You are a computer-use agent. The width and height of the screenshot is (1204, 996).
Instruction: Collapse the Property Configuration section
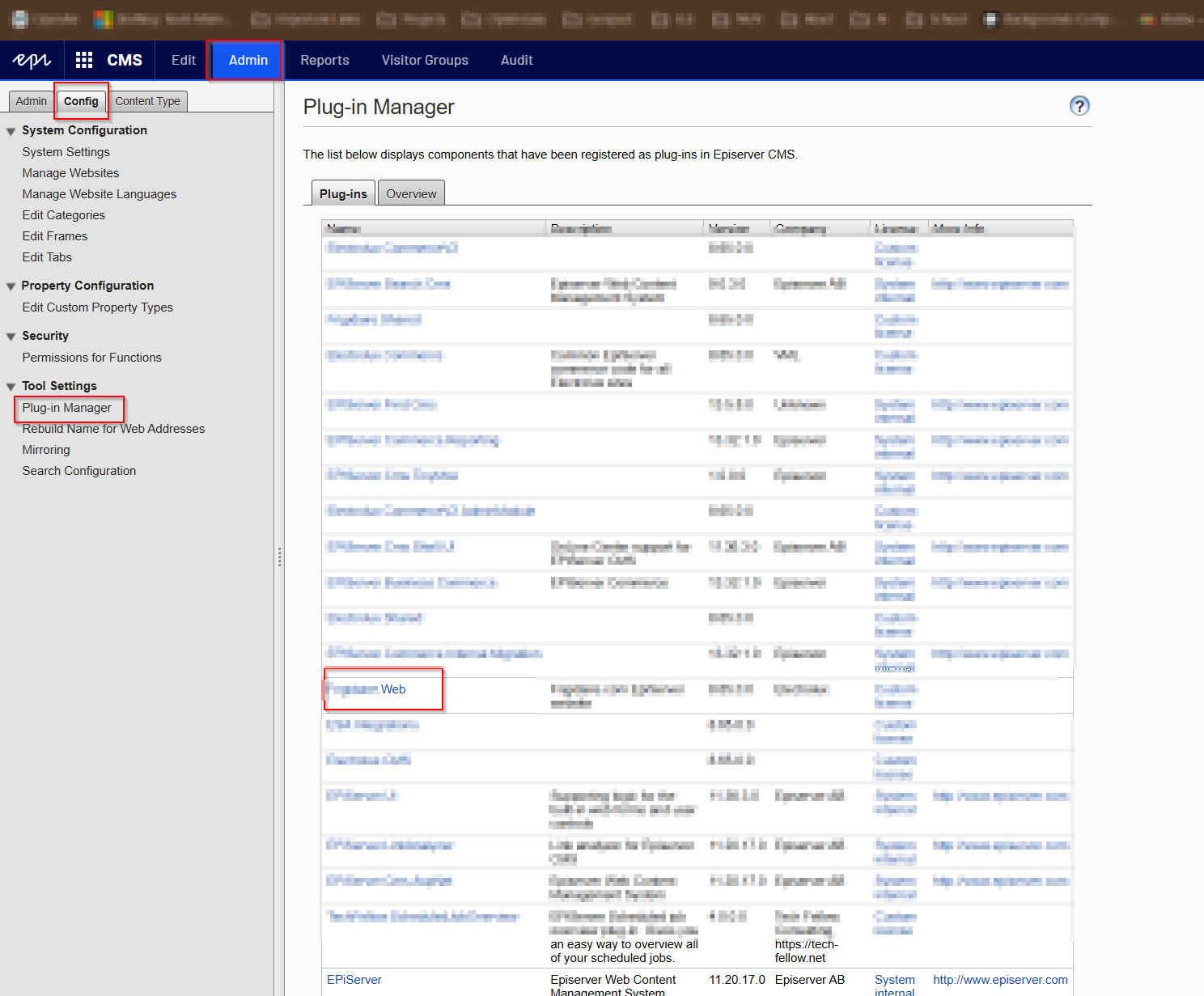tap(11, 286)
